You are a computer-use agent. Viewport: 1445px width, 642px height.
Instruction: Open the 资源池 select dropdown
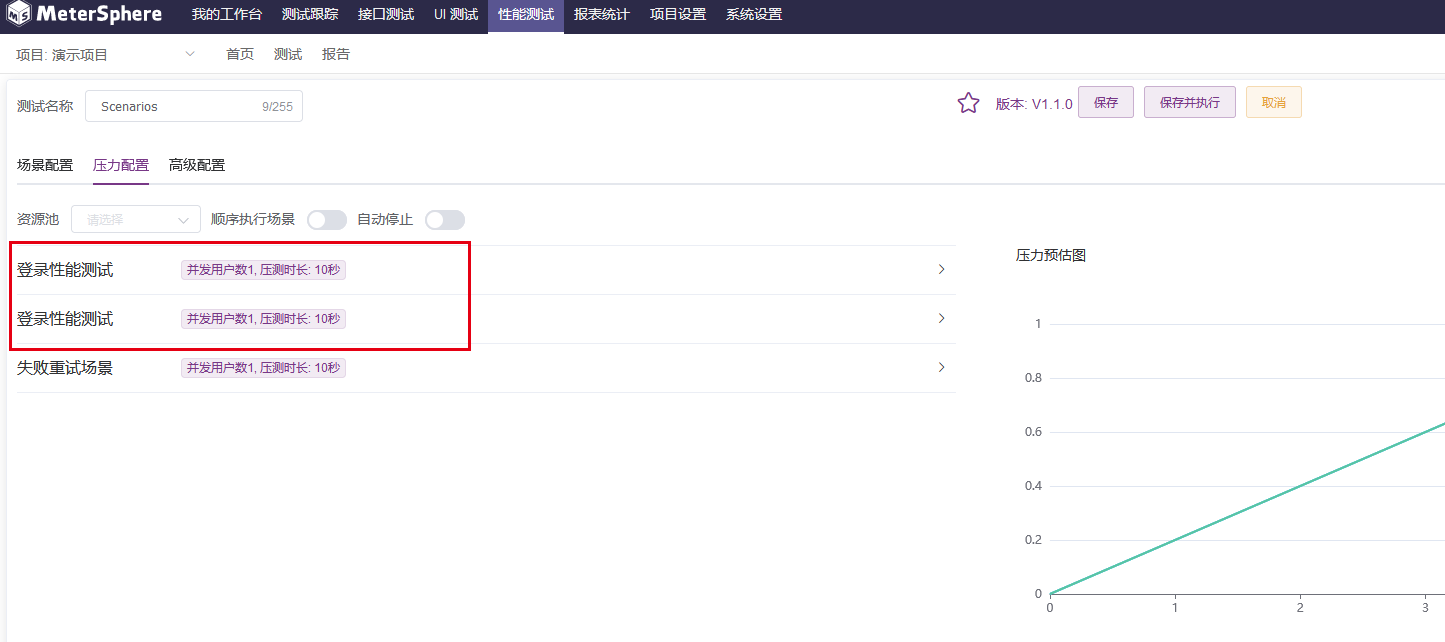[136, 220]
